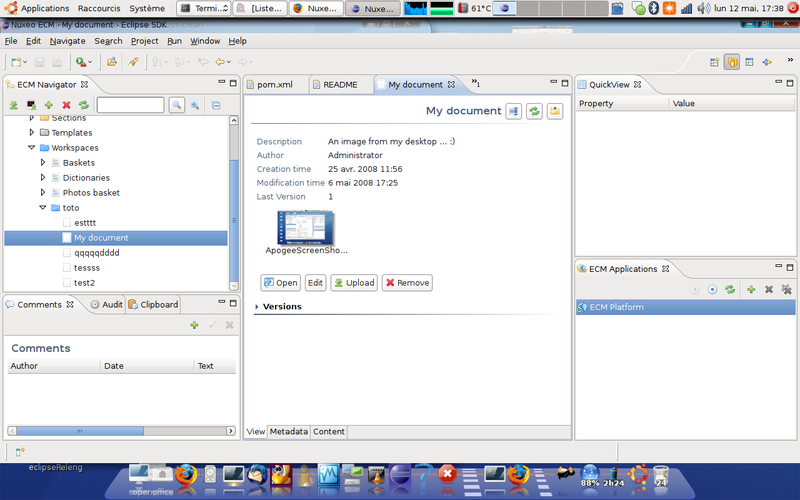Open the Applications menu in Ubuntu panel
This screenshot has width=800, height=500.
click(44, 8)
